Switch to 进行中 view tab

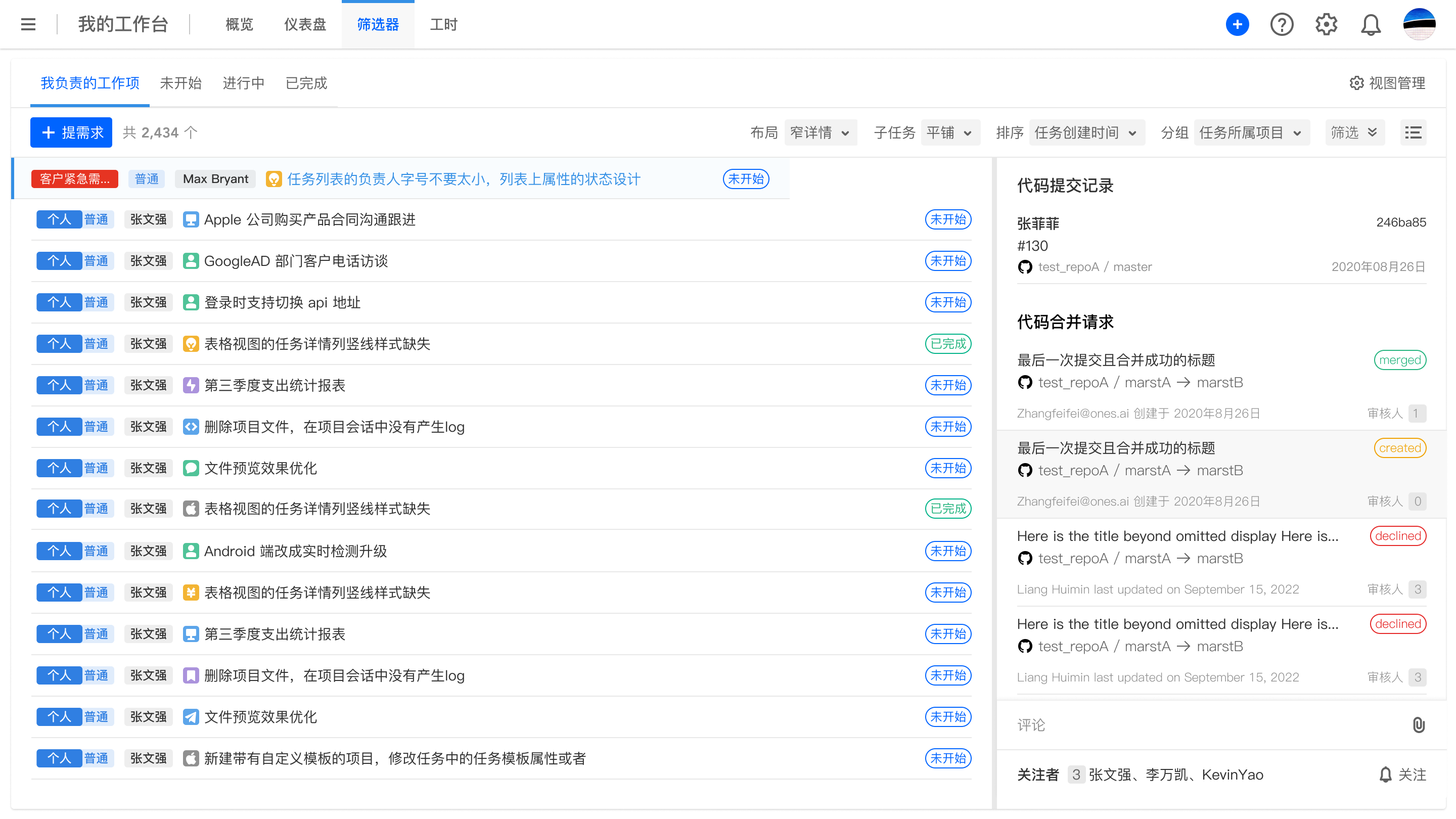coord(244,83)
